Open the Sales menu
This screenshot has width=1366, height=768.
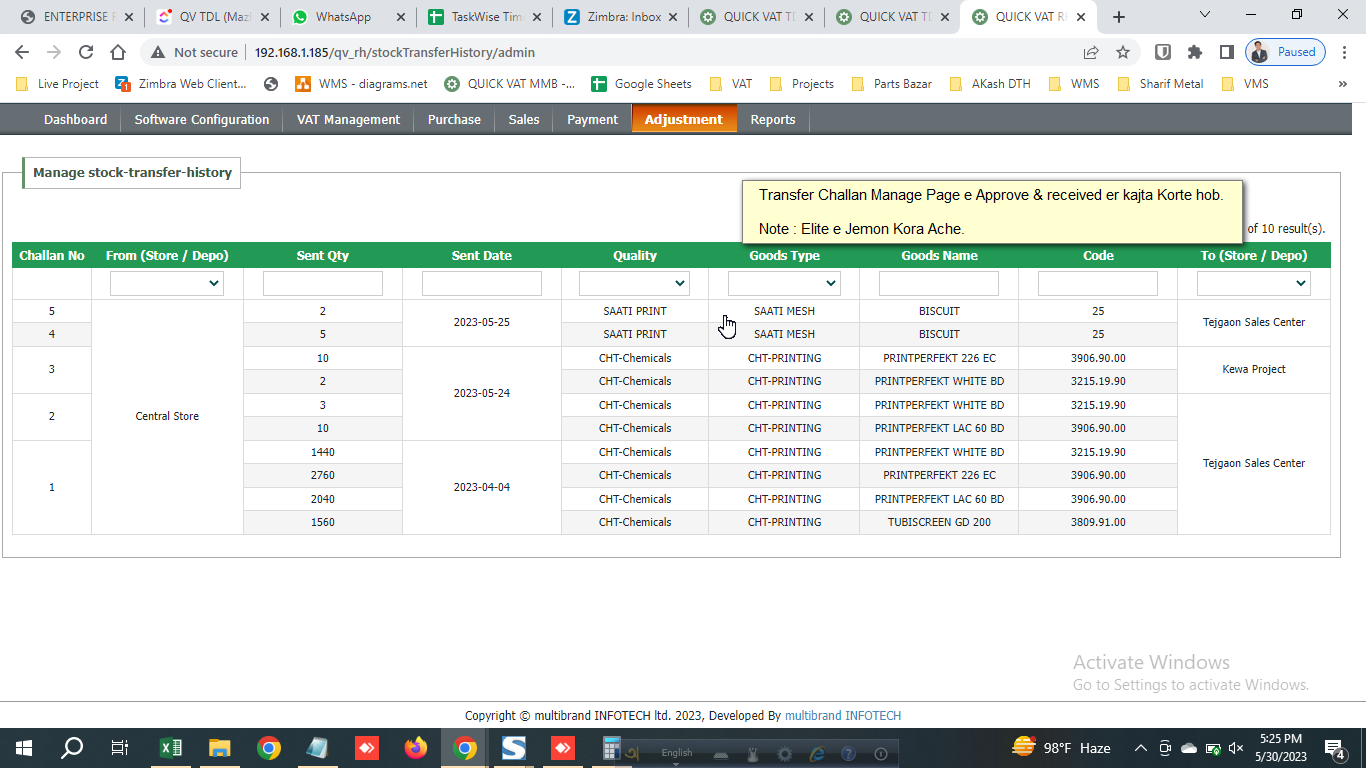tap(524, 119)
